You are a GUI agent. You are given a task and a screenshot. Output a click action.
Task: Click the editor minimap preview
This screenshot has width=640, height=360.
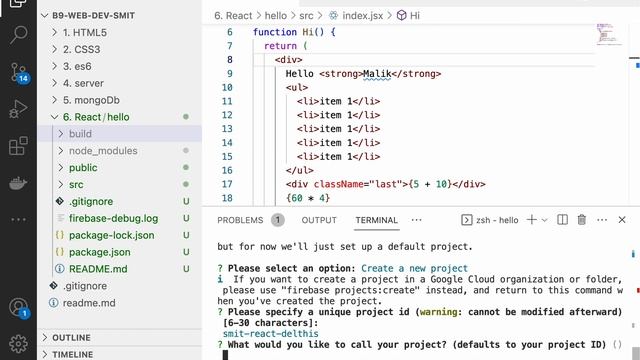[x=608, y=34]
